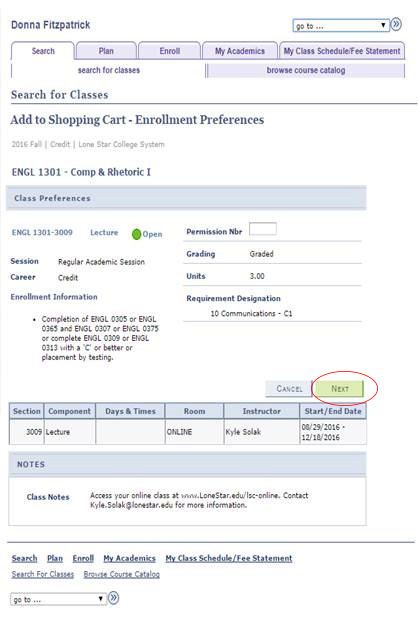Switch to the Enroll tab

(x=169, y=51)
